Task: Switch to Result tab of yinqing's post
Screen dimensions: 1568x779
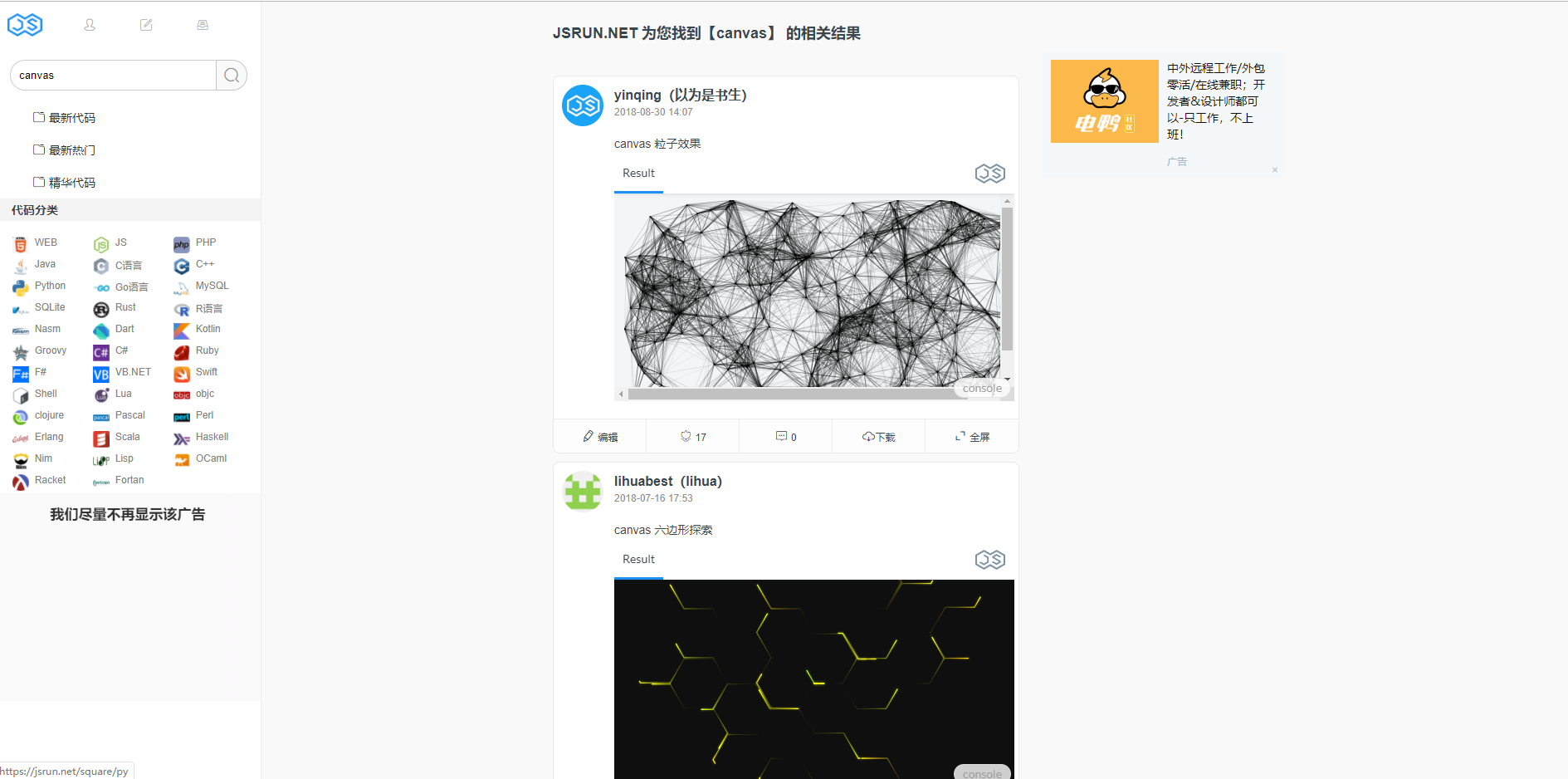Action: 638,174
